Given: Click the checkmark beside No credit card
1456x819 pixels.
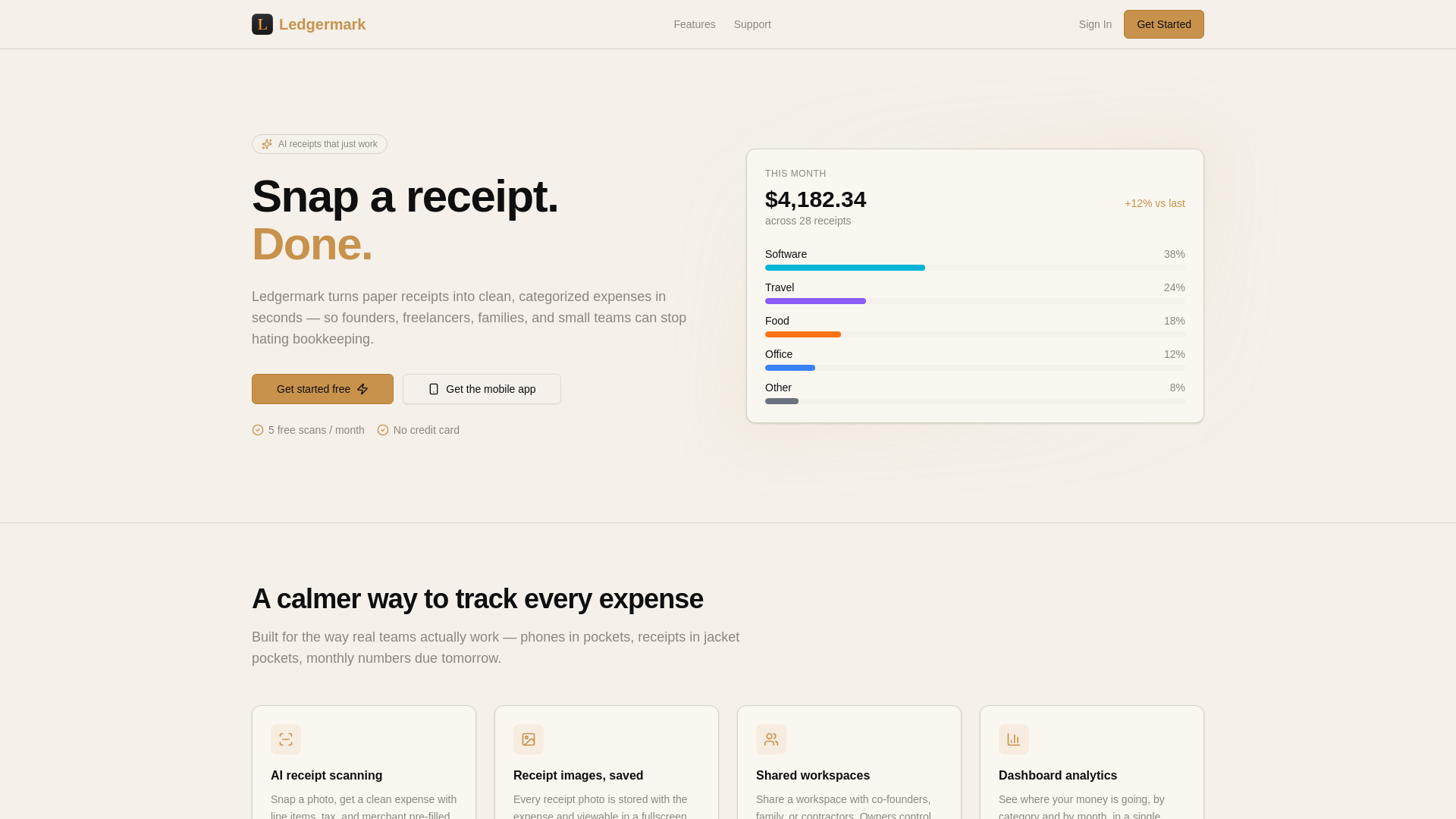Looking at the screenshot, I should (x=383, y=430).
